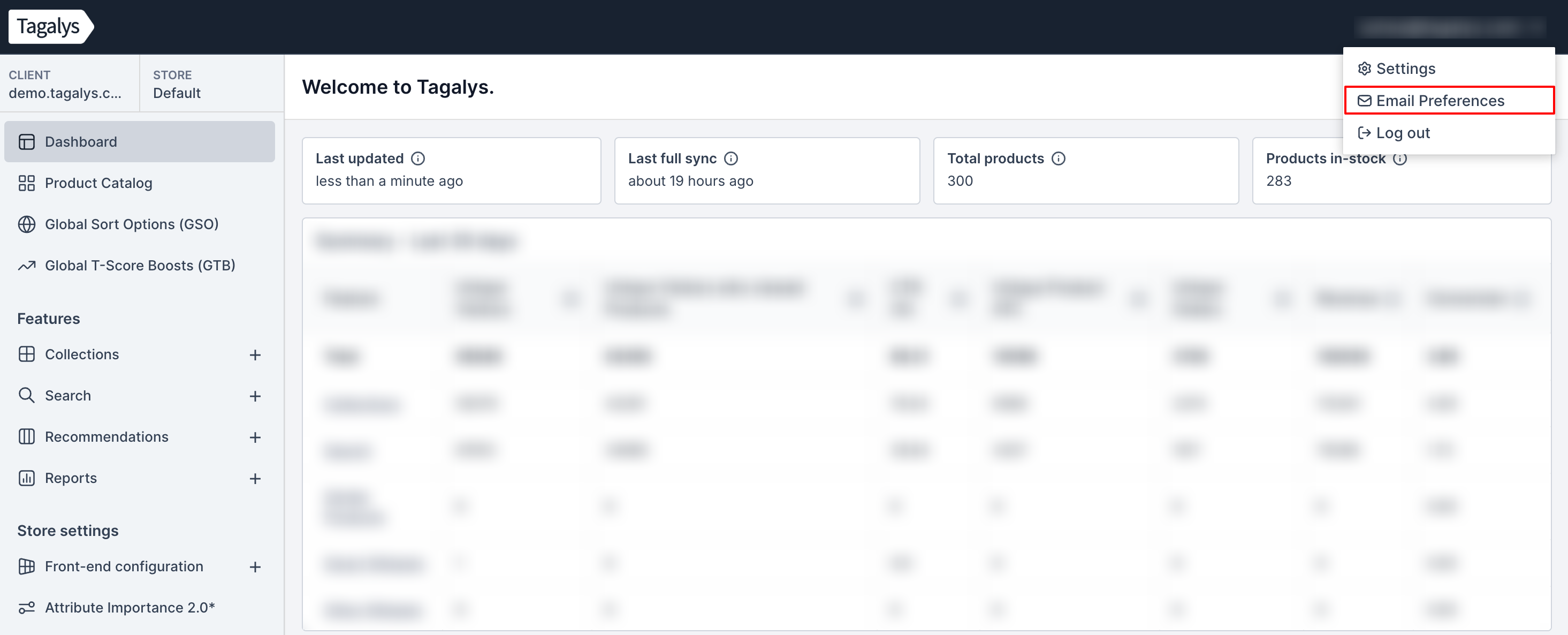Click info icon beside Last updated
This screenshot has width=1568, height=635.
(x=417, y=159)
